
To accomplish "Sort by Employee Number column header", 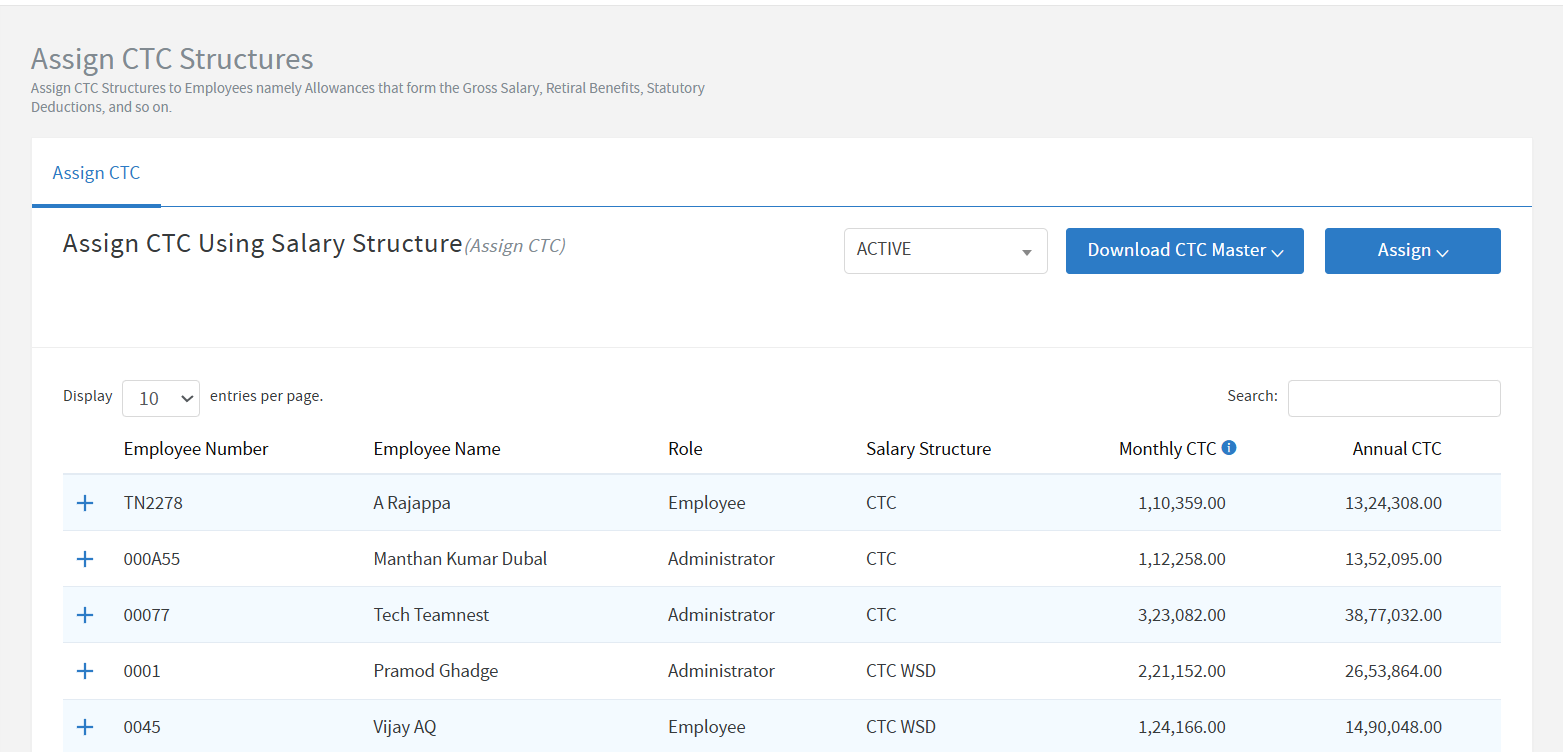I will coord(196,449).
